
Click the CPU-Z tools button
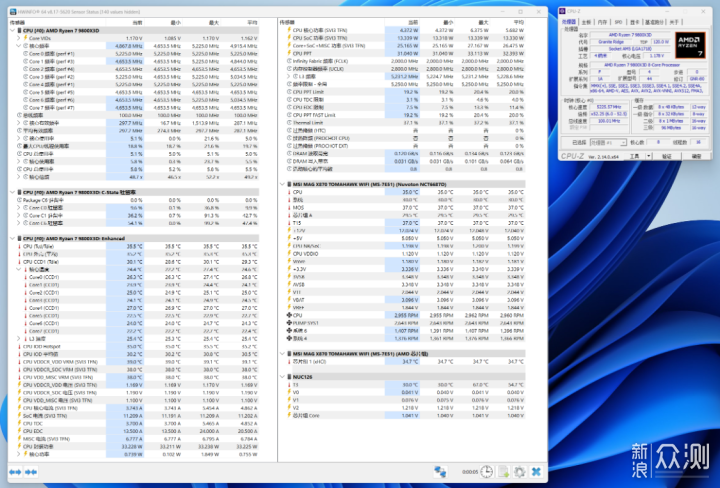[635, 156]
